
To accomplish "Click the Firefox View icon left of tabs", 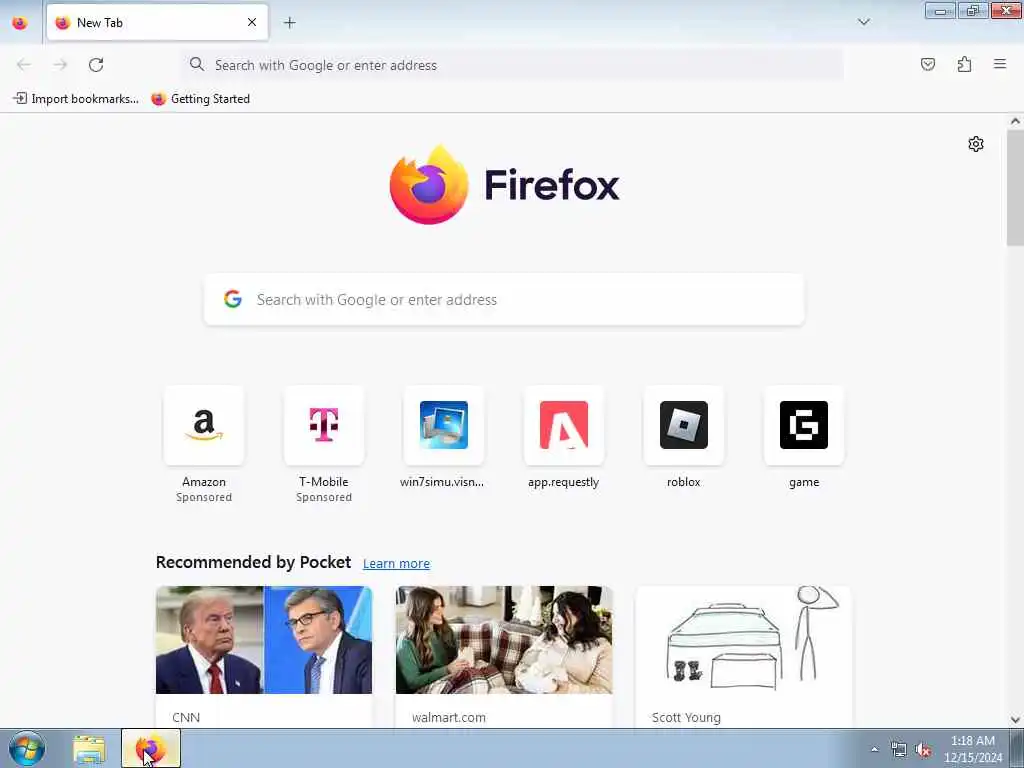I will click(20, 23).
